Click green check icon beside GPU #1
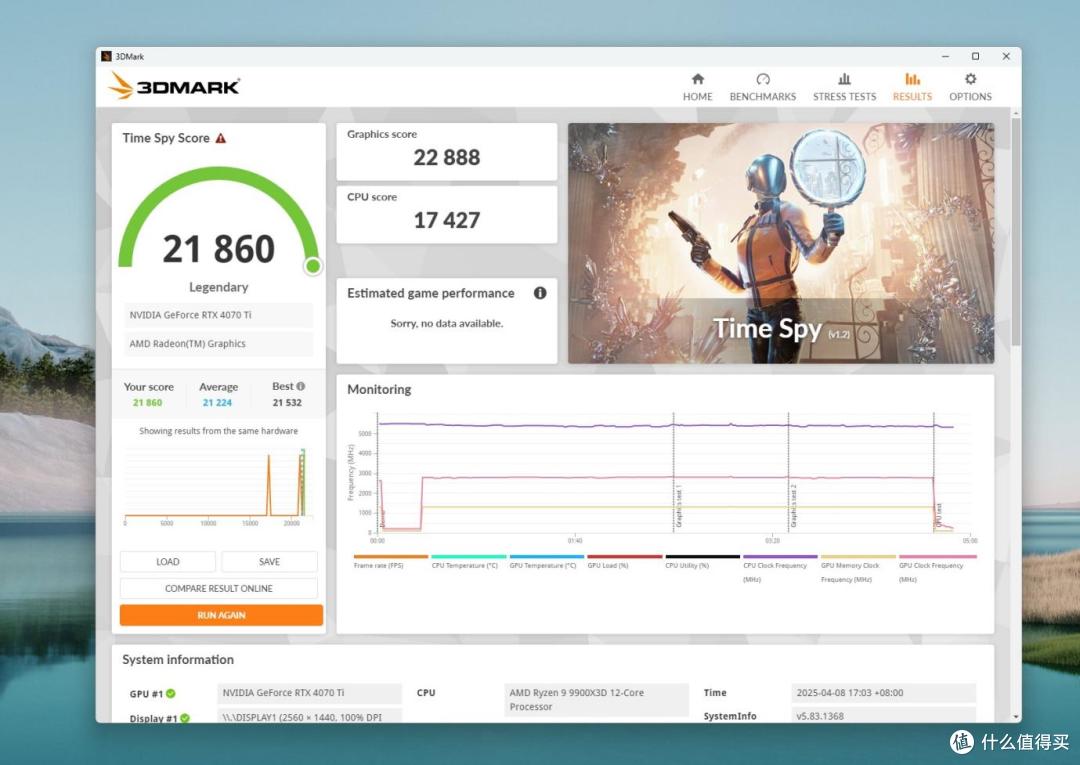This screenshot has width=1080, height=765. (x=171, y=693)
